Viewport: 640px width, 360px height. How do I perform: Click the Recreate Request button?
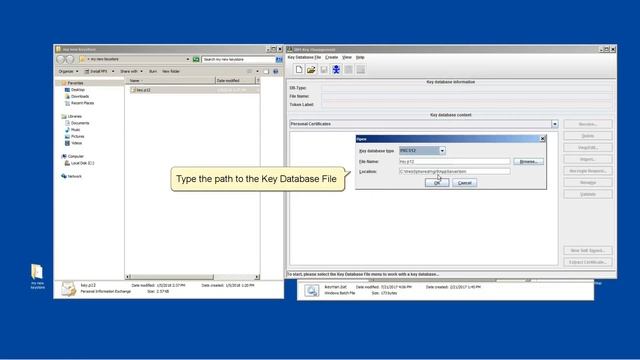588,171
